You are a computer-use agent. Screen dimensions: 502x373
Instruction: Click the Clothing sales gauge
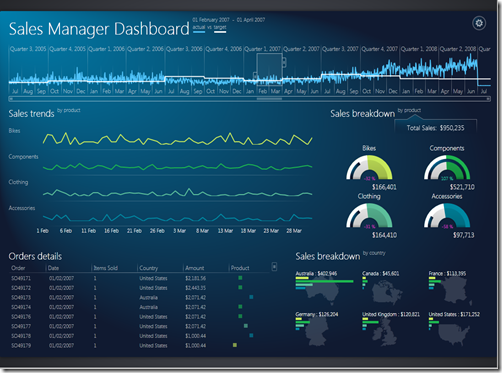point(369,216)
